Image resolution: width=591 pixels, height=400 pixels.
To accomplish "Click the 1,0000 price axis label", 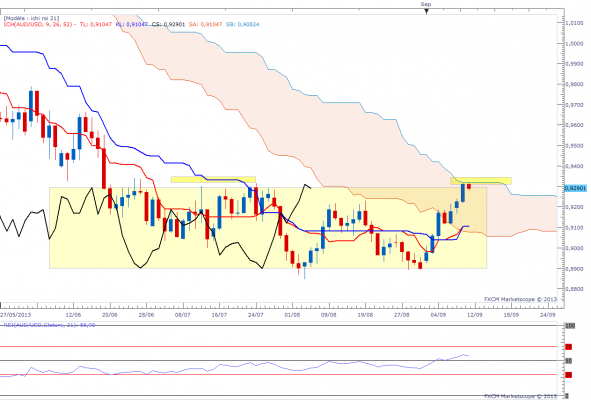I will click(x=575, y=44).
